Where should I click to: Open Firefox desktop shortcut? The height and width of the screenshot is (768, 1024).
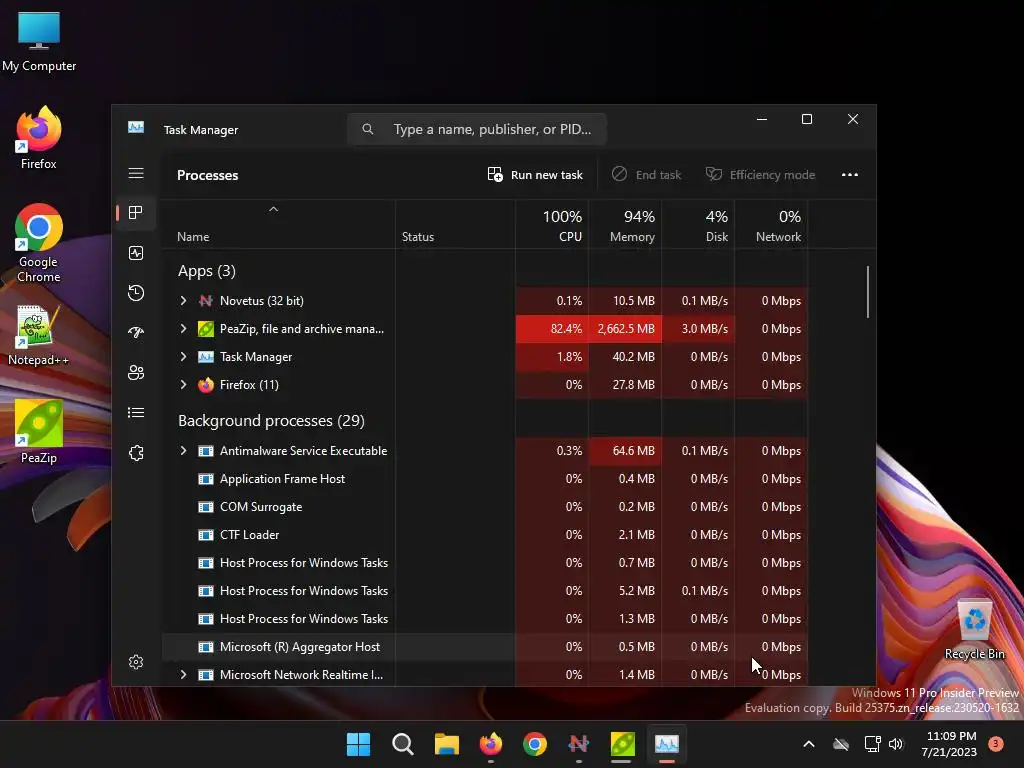coord(39,138)
